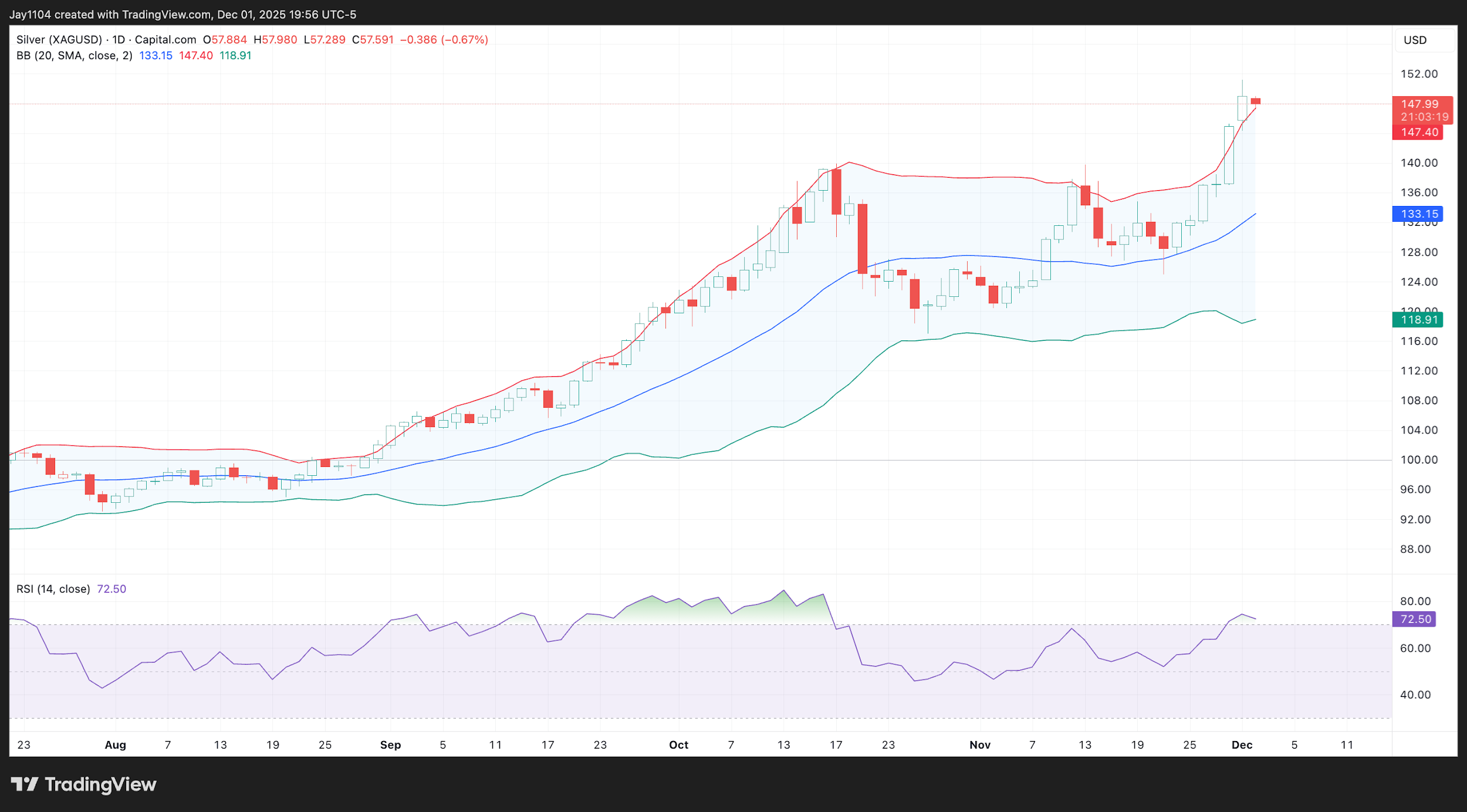This screenshot has width=1467, height=812.
Task: Click the blue 133.15 basis price label
Action: coord(1419,214)
